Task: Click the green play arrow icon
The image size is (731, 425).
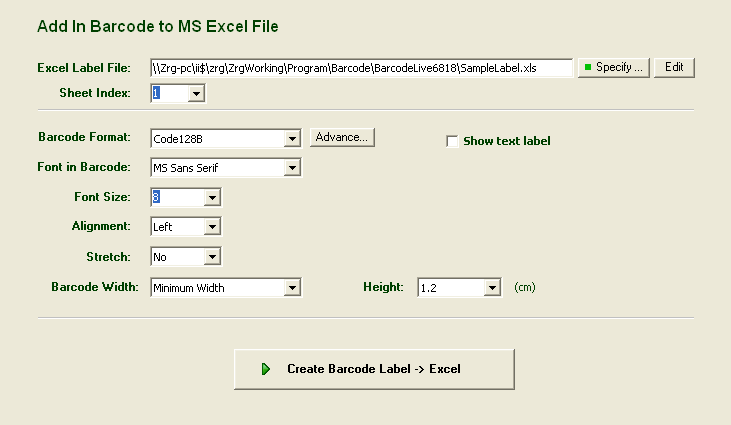Action: tap(266, 369)
